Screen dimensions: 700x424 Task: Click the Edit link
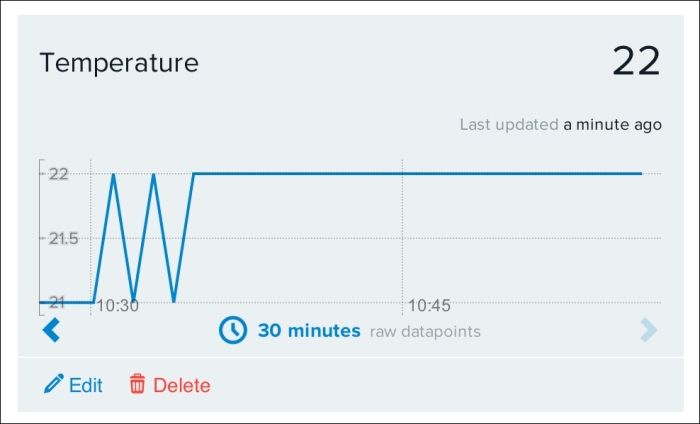point(86,385)
